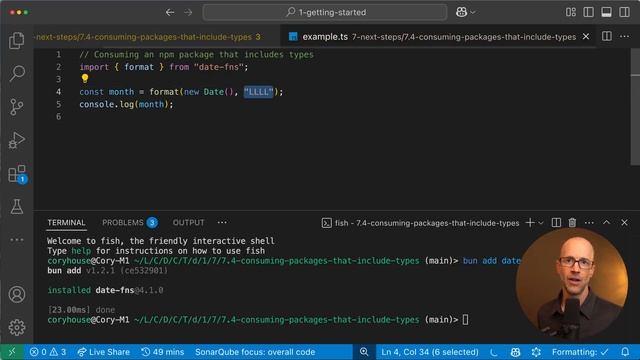Open the new terminal launch profile dropdown
Viewport: 640px width, 360px height.
541,223
